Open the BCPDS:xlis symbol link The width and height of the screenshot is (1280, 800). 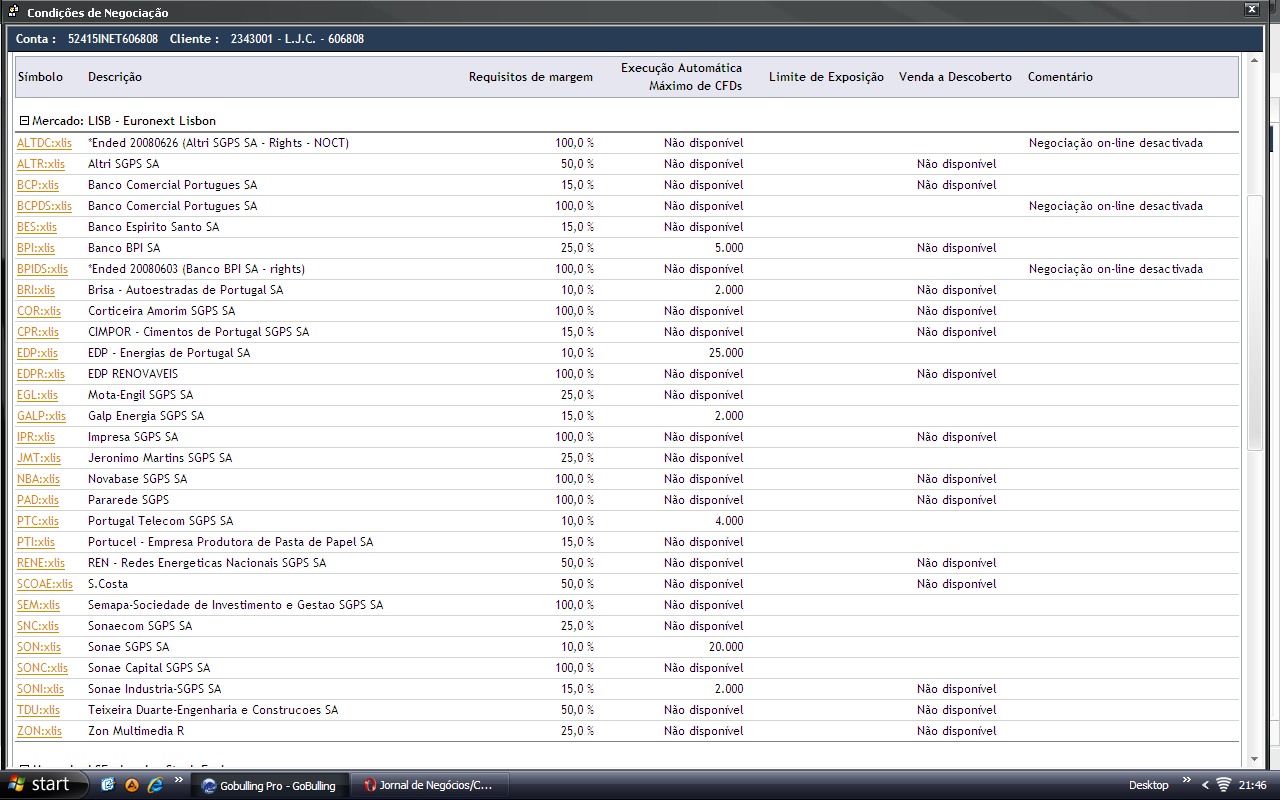(44, 206)
